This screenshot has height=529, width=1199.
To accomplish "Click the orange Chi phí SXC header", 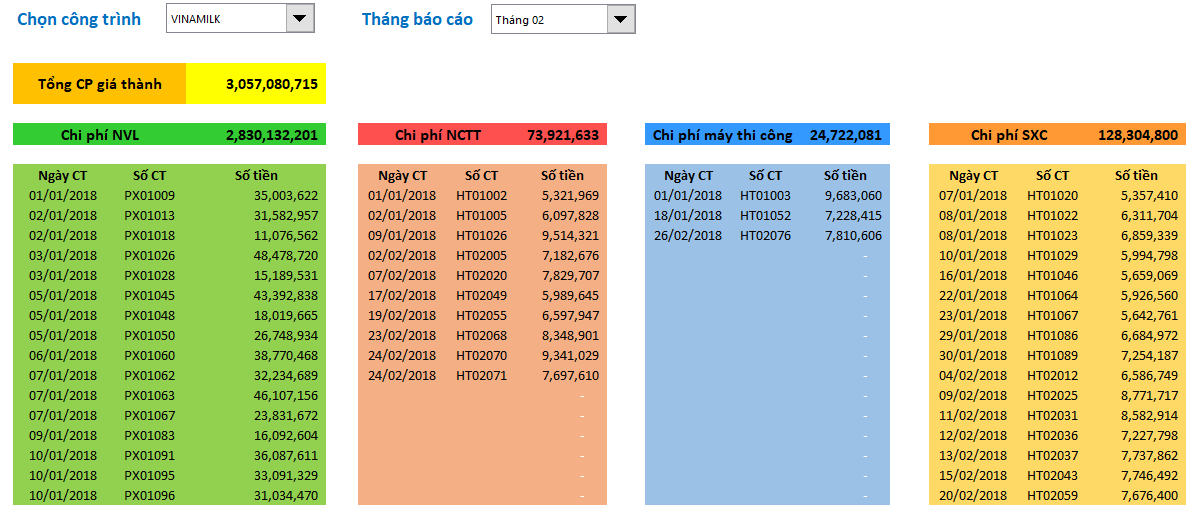I will coord(1008,135).
